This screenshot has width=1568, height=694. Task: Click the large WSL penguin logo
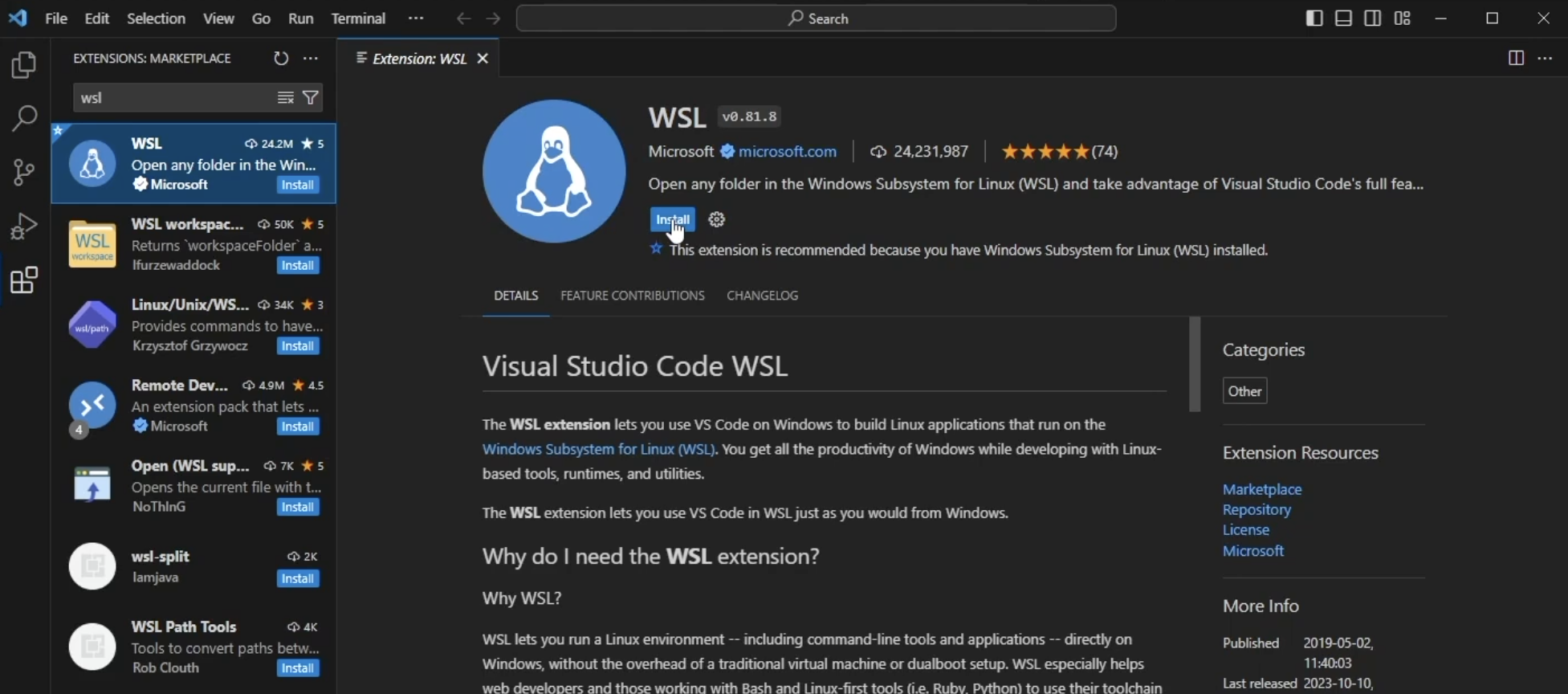pos(554,171)
